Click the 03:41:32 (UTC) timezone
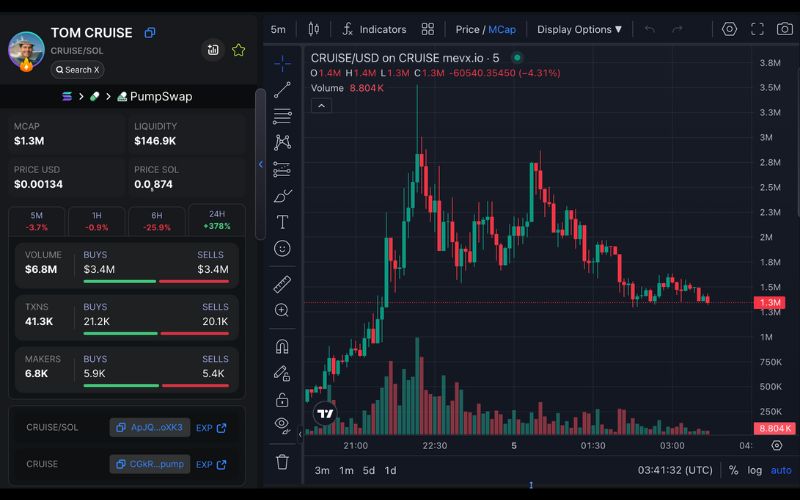 point(675,470)
